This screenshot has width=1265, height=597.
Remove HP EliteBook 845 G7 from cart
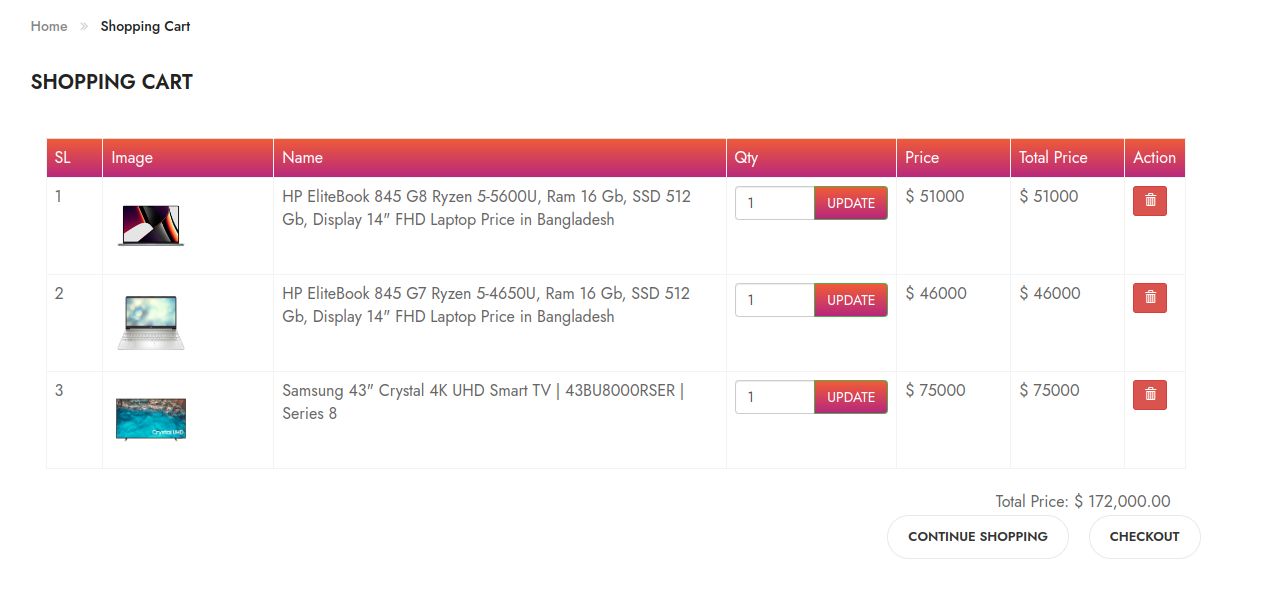[1149, 298]
